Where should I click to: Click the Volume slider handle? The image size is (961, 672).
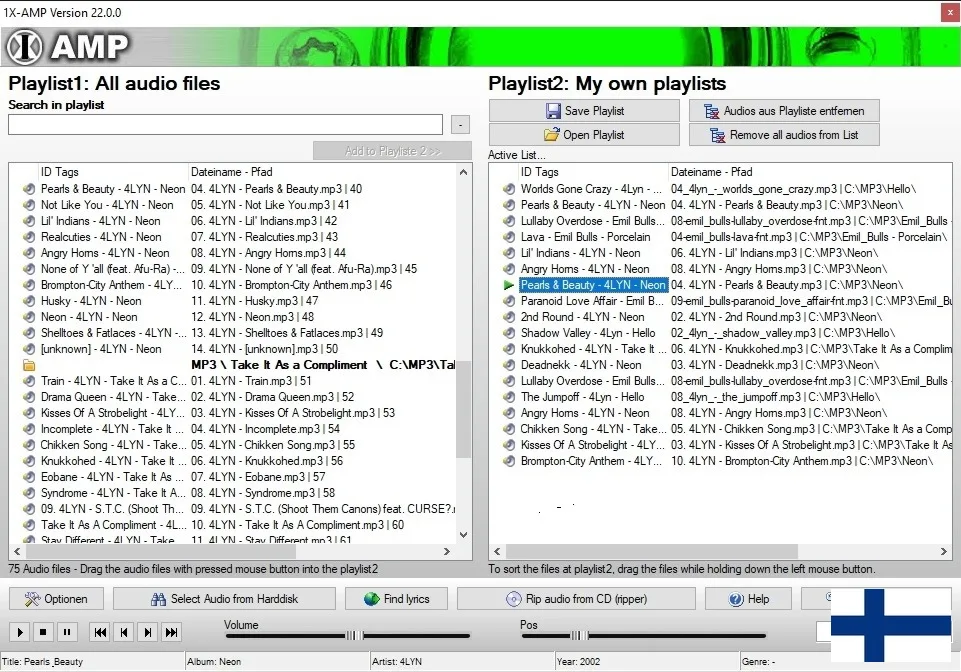[x=353, y=635]
